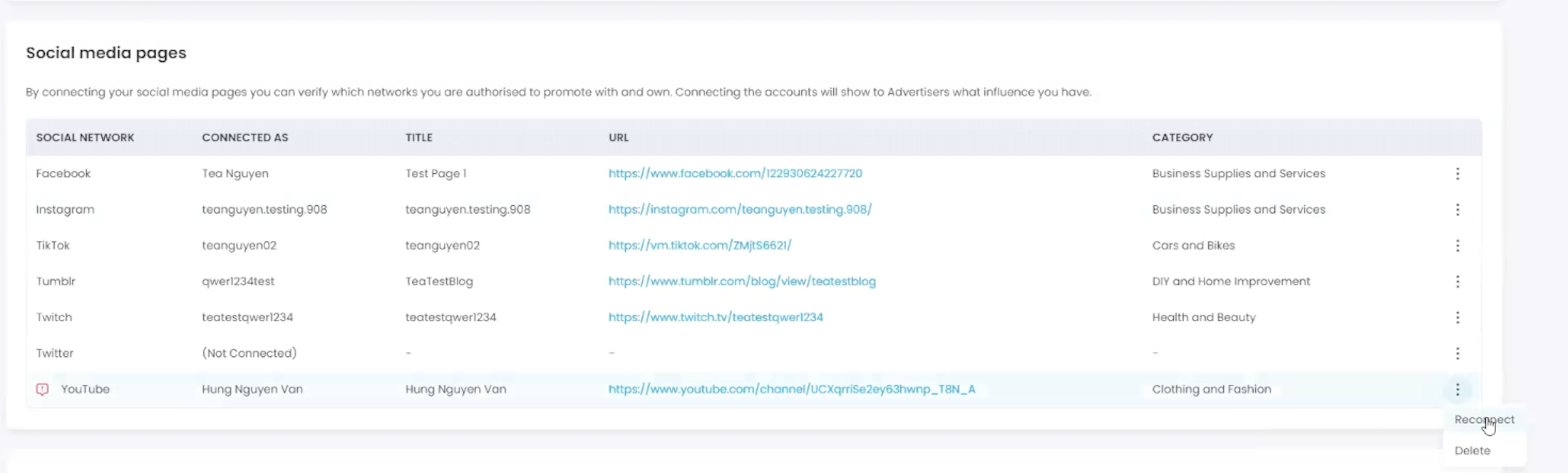Click the (Not Connected) status text
Viewport: 1568px width, 473px height.
[x=249, y=353]
